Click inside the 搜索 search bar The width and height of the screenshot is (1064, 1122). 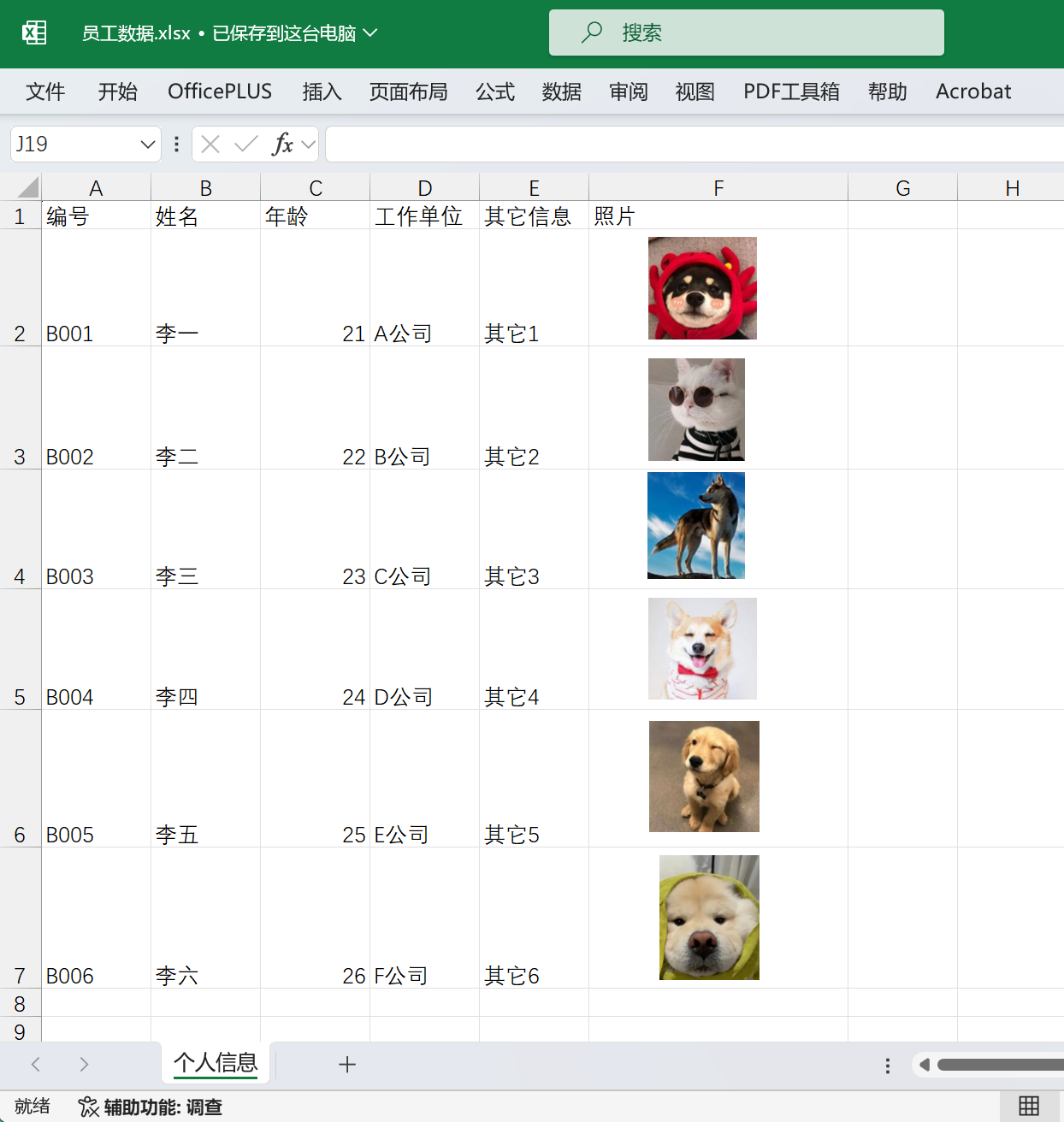point(746,32)
